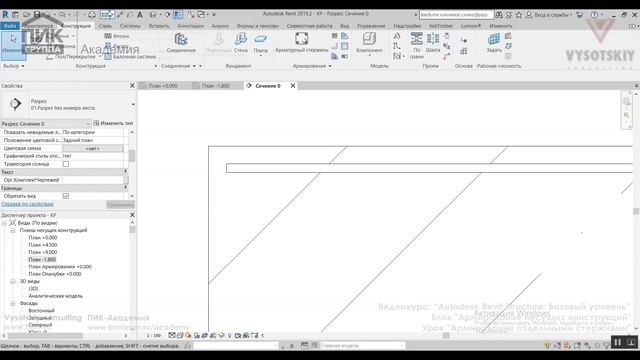Collapse the Границы properties group
The width and height of the screenshot is (640, 360).
point(125,188)
